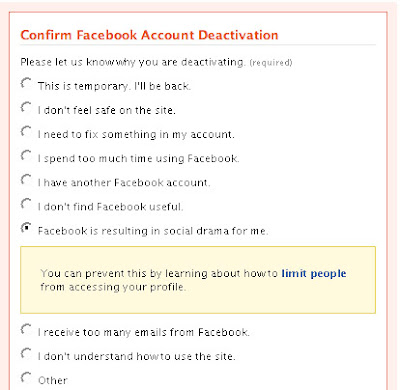This screenshot has width=400, height=390.
Task: Click the "I spend too much time" label text
Action: [x=139, y=159]
